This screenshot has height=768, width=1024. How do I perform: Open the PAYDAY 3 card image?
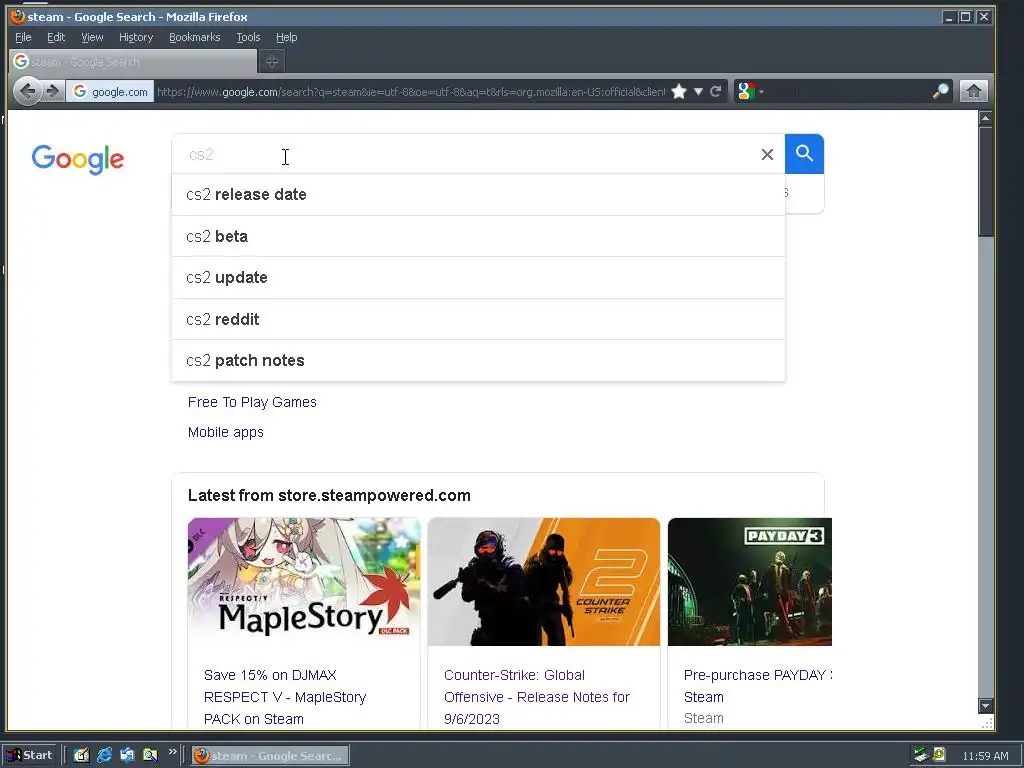click(x=750, y=582)
